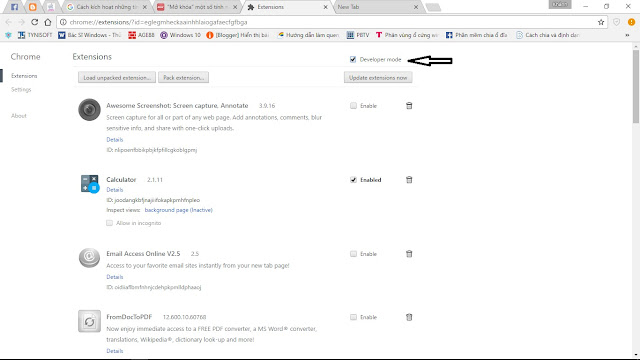Open Details link for Awesome Screenshot
This screenshot has width=640, height=360.
(x=115, y=140)
